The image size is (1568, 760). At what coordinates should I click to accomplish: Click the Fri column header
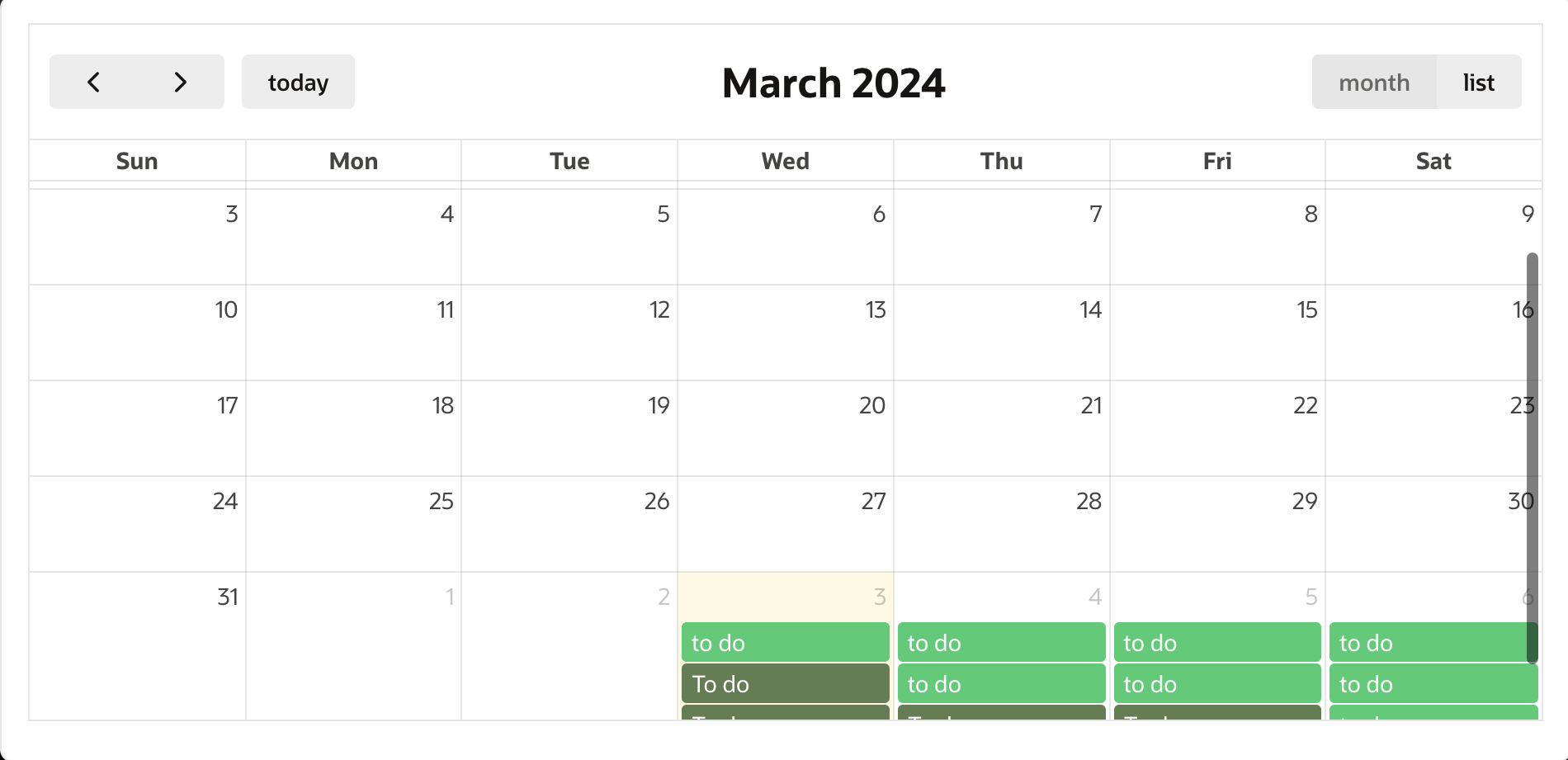(1217, 161)
